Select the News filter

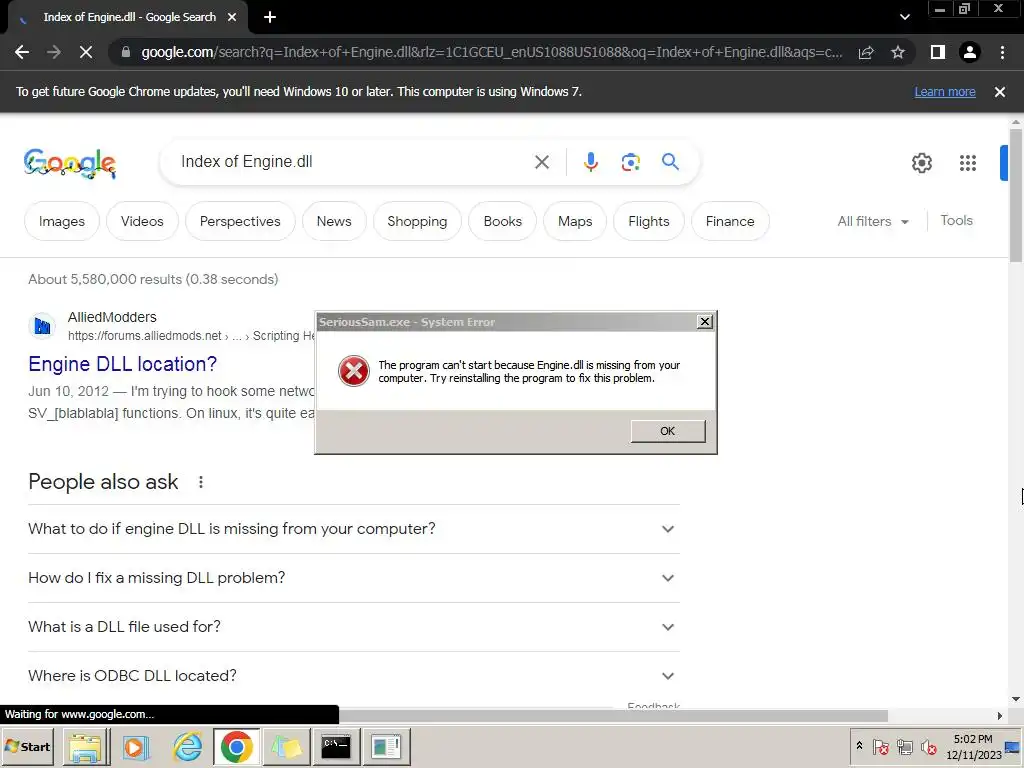pos(334,221)
